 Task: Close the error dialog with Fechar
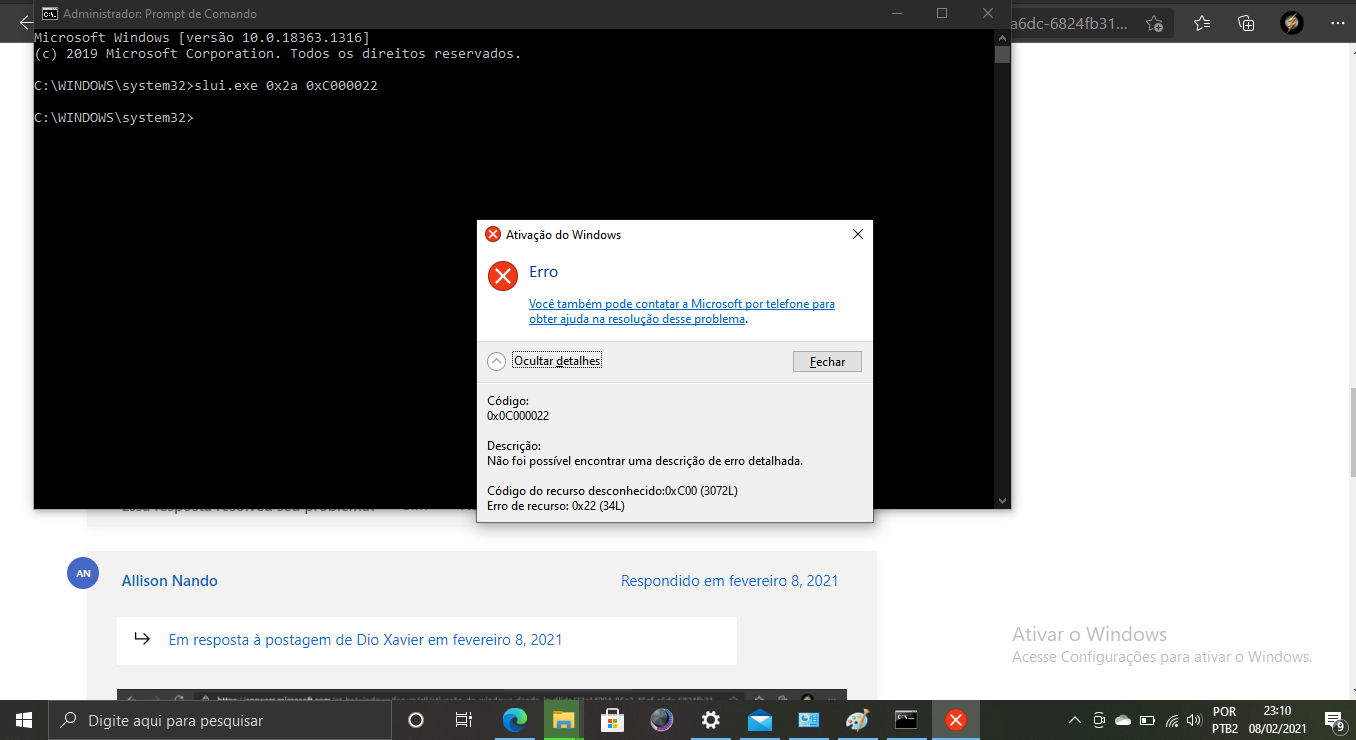(x=827, y=361)
